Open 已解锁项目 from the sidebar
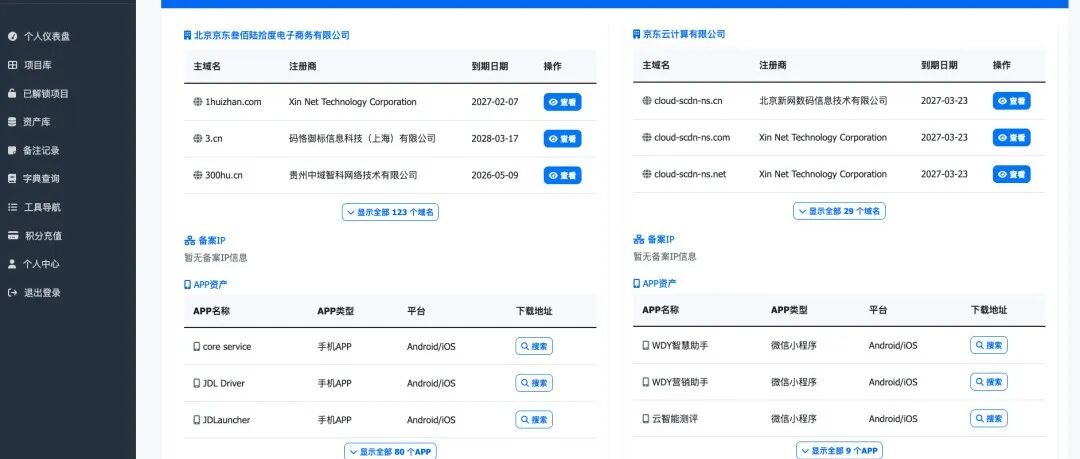Viewport: 1080px width, 459px height. point(39,93)
